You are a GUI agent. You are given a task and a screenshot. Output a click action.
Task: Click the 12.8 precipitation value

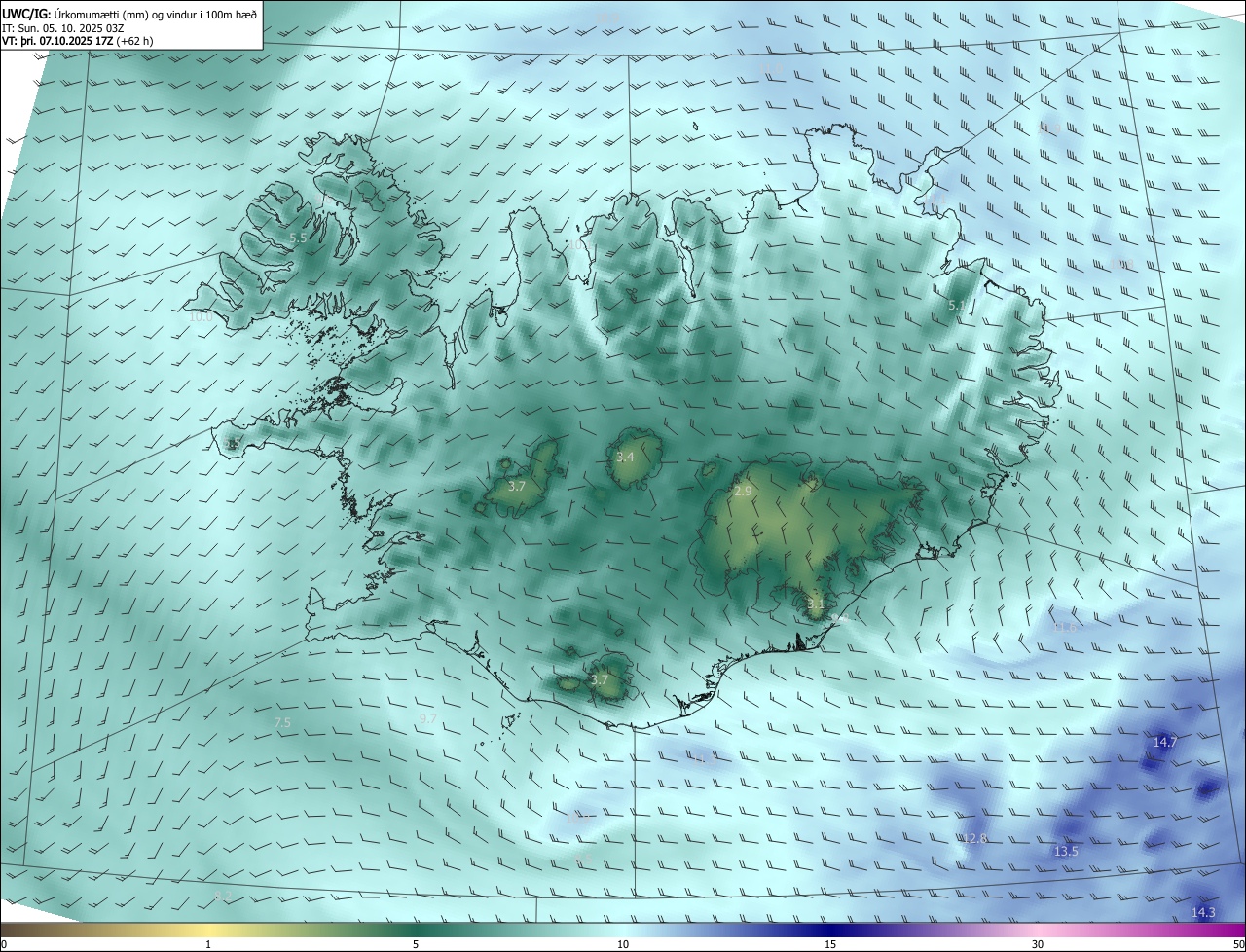974,838
